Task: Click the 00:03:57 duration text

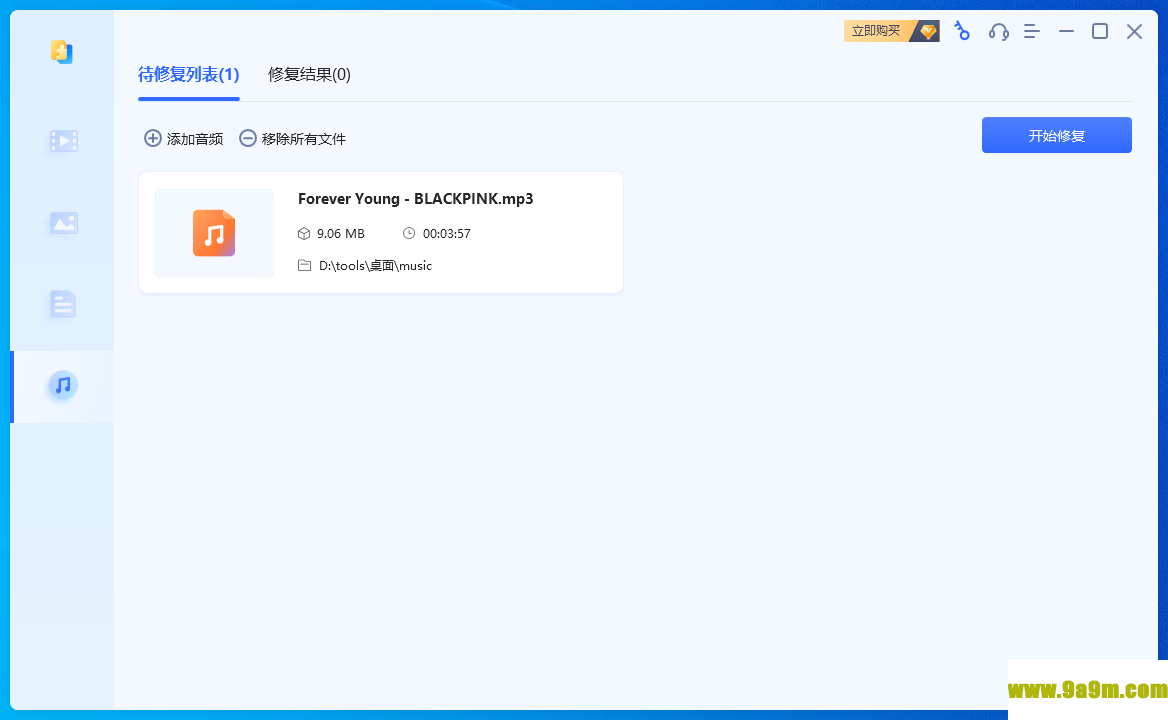Action: [447, 234]
